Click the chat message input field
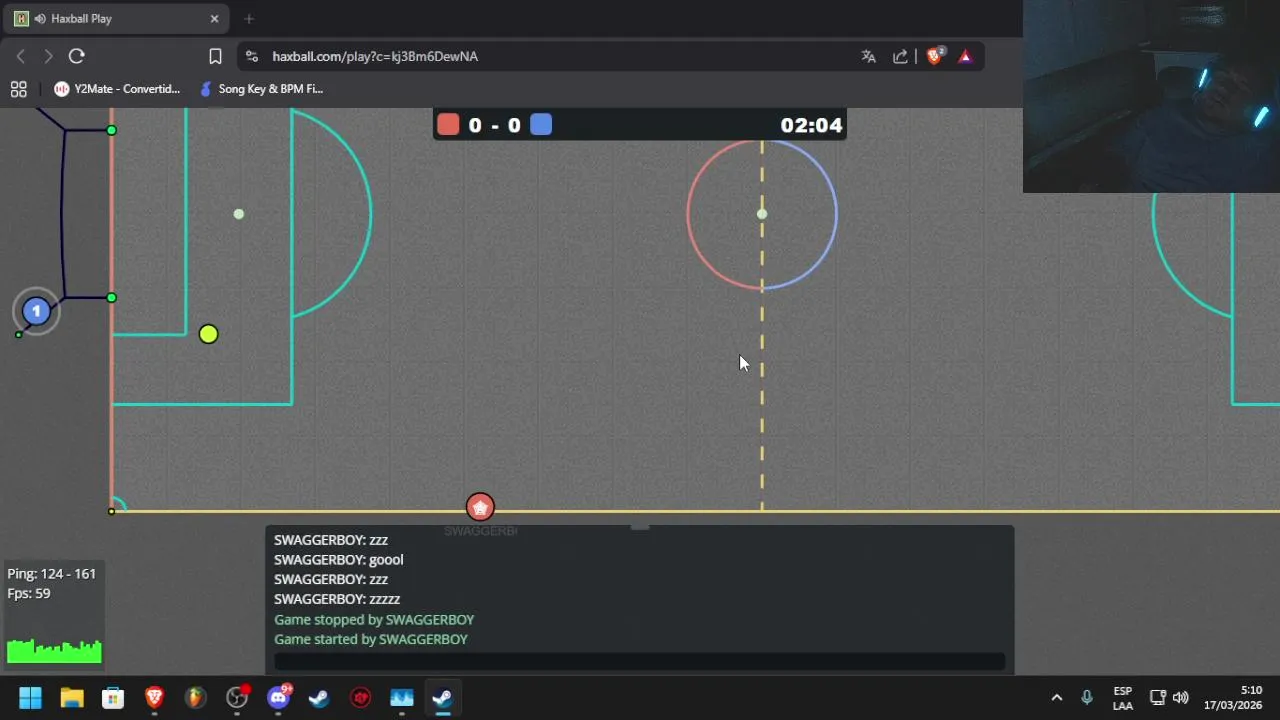 click(x=639, y=661)
